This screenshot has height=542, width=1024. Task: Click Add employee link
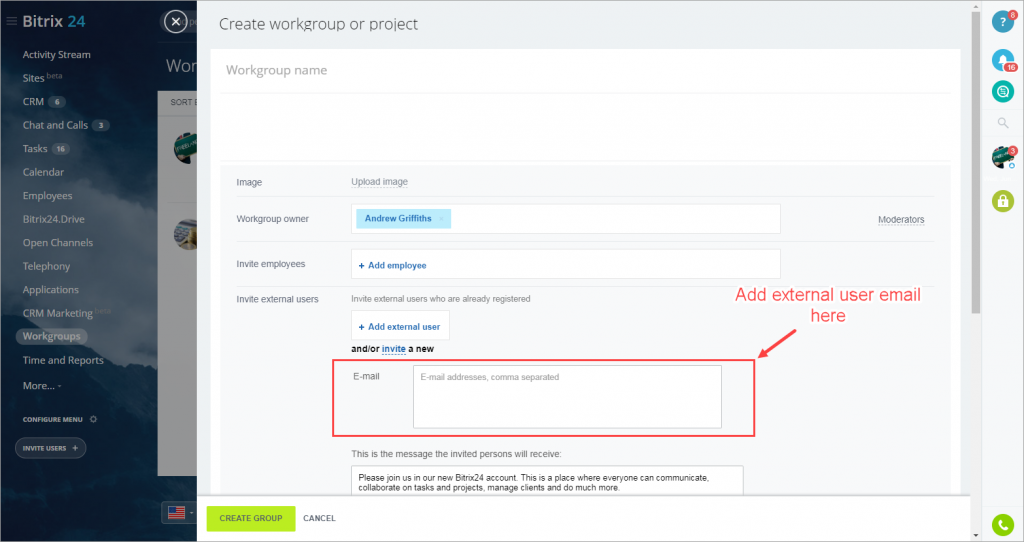[x=392, y=266]
